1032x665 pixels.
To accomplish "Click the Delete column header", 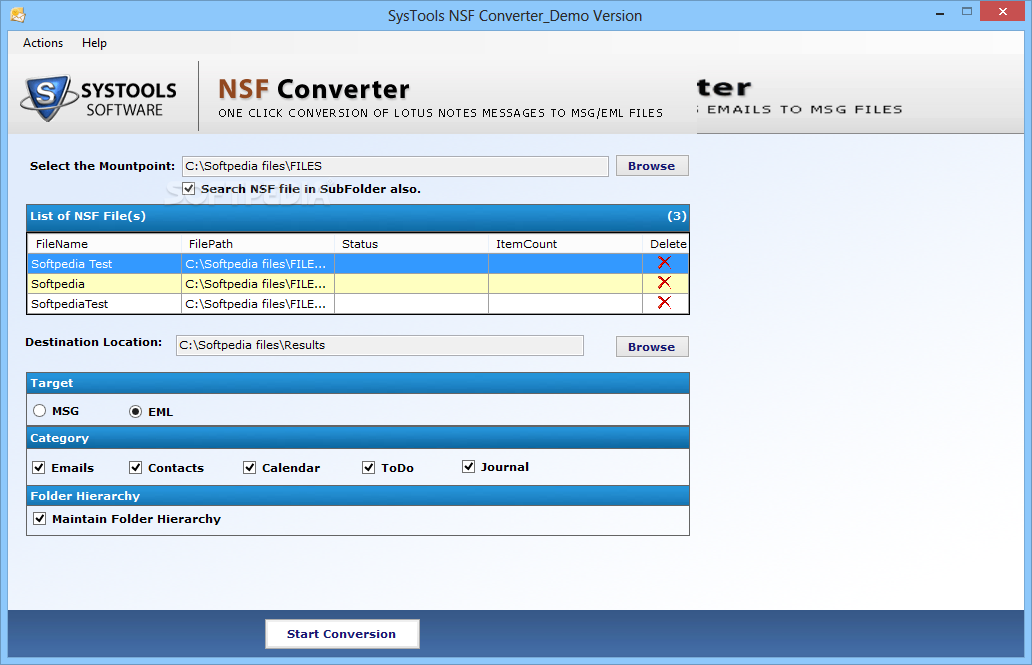I will pos(668,244).
